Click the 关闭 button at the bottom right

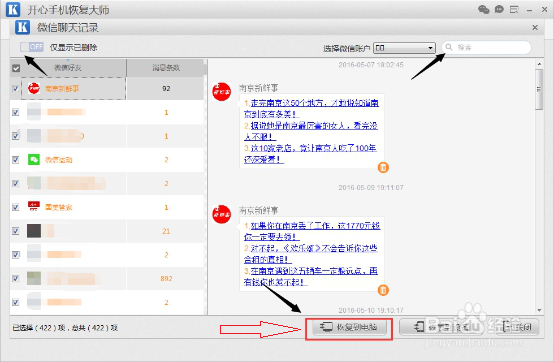coord(517,327)
